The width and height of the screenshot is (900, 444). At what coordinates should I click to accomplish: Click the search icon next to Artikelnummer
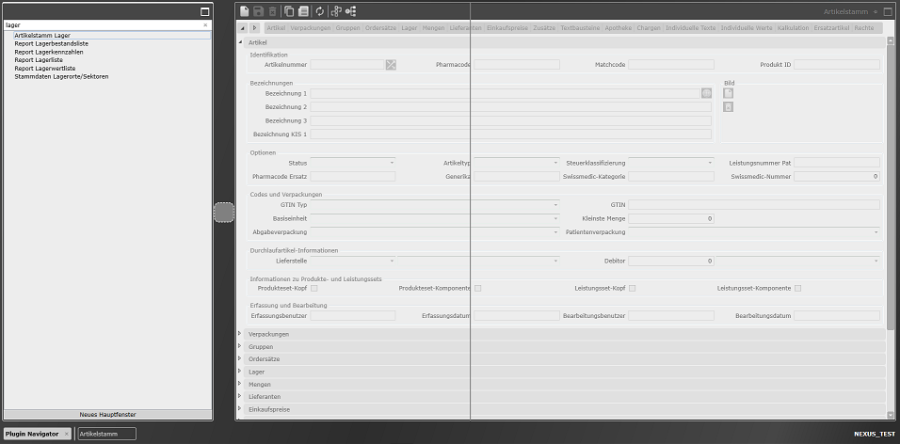click(391, 65)
